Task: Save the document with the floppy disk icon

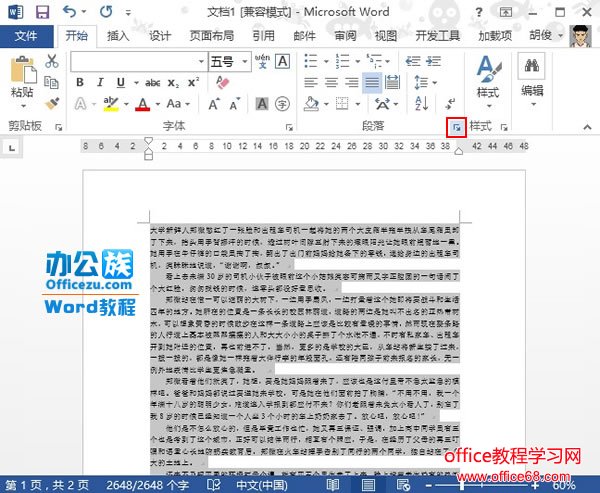Action: coord(42,12)
